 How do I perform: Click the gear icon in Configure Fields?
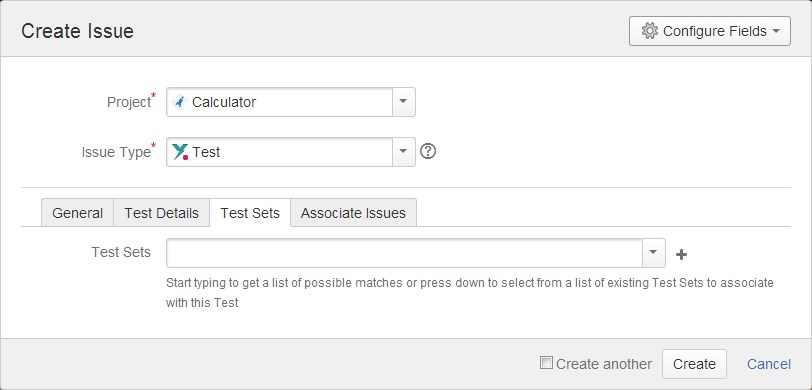tap(649, 31)
